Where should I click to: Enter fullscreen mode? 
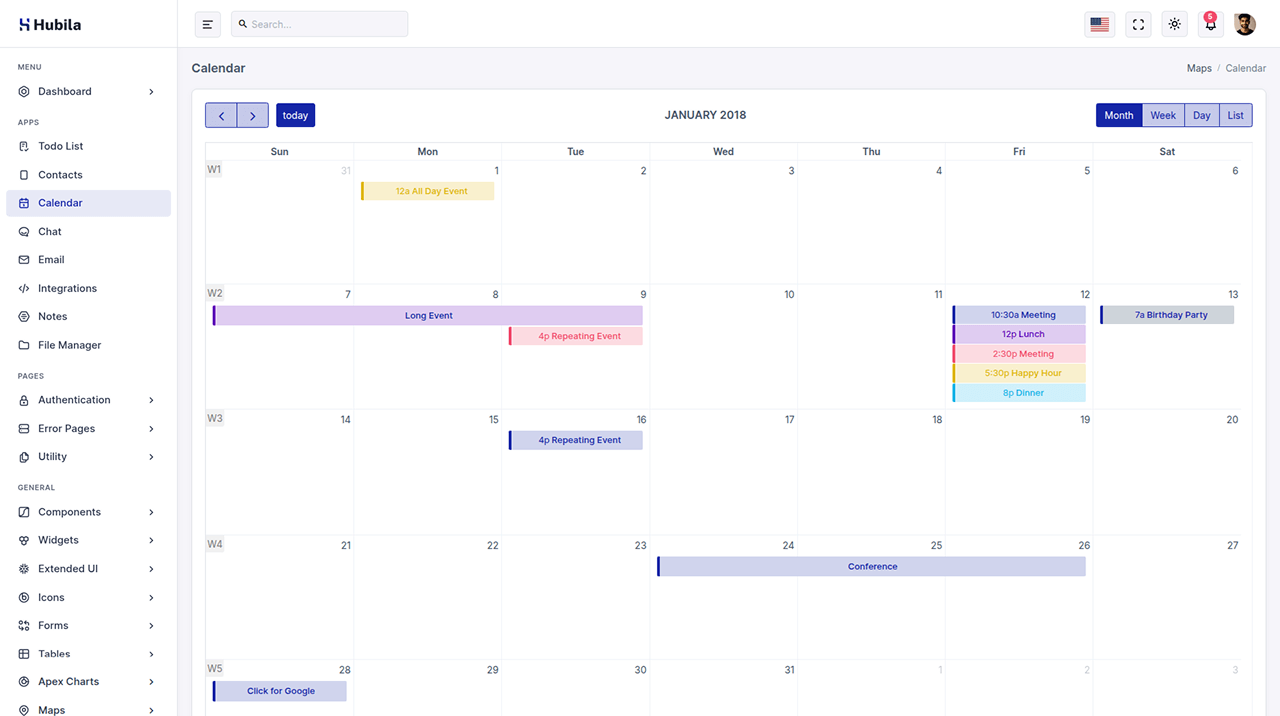click(x=1138, y=24)
